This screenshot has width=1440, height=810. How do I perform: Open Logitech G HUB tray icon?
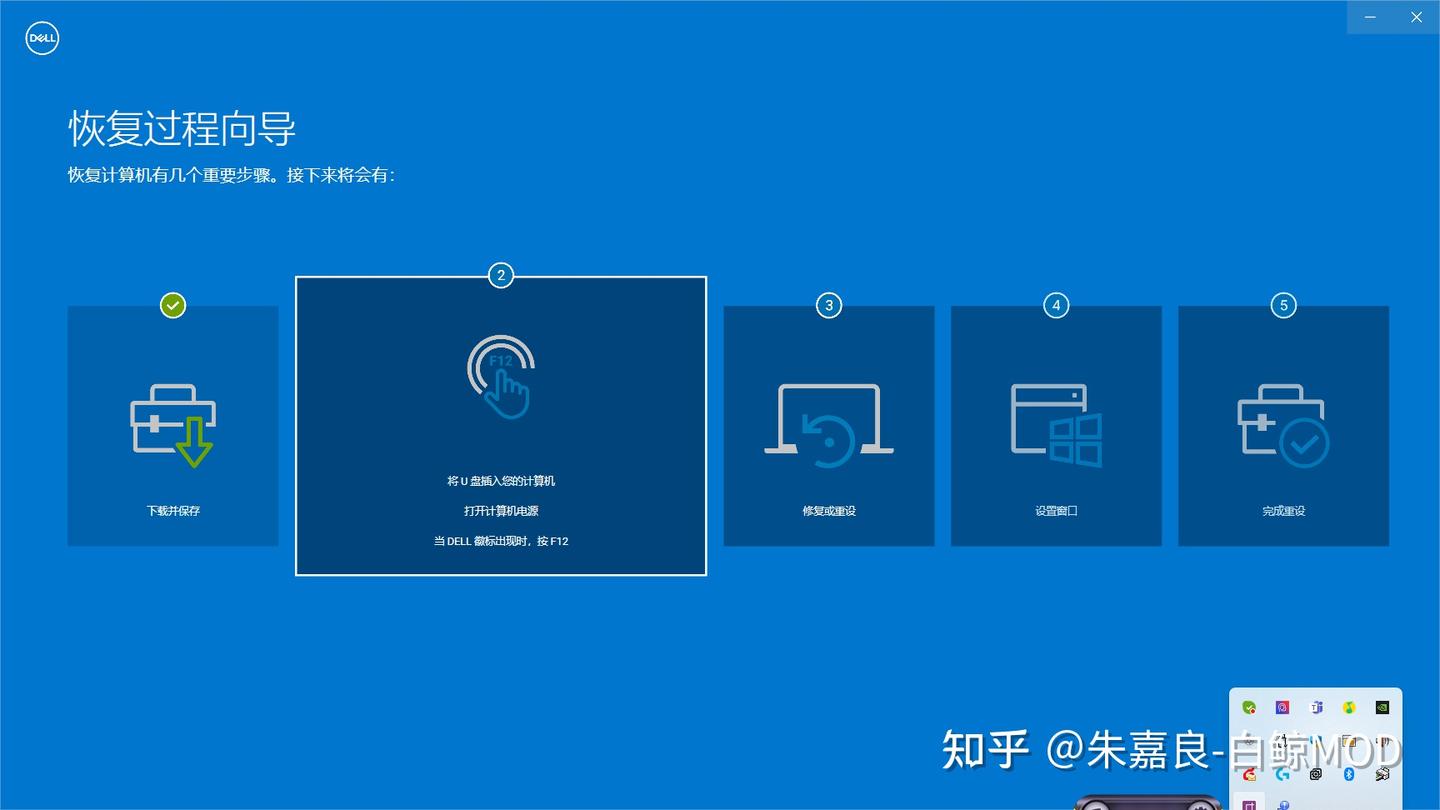pos(1282,774)
